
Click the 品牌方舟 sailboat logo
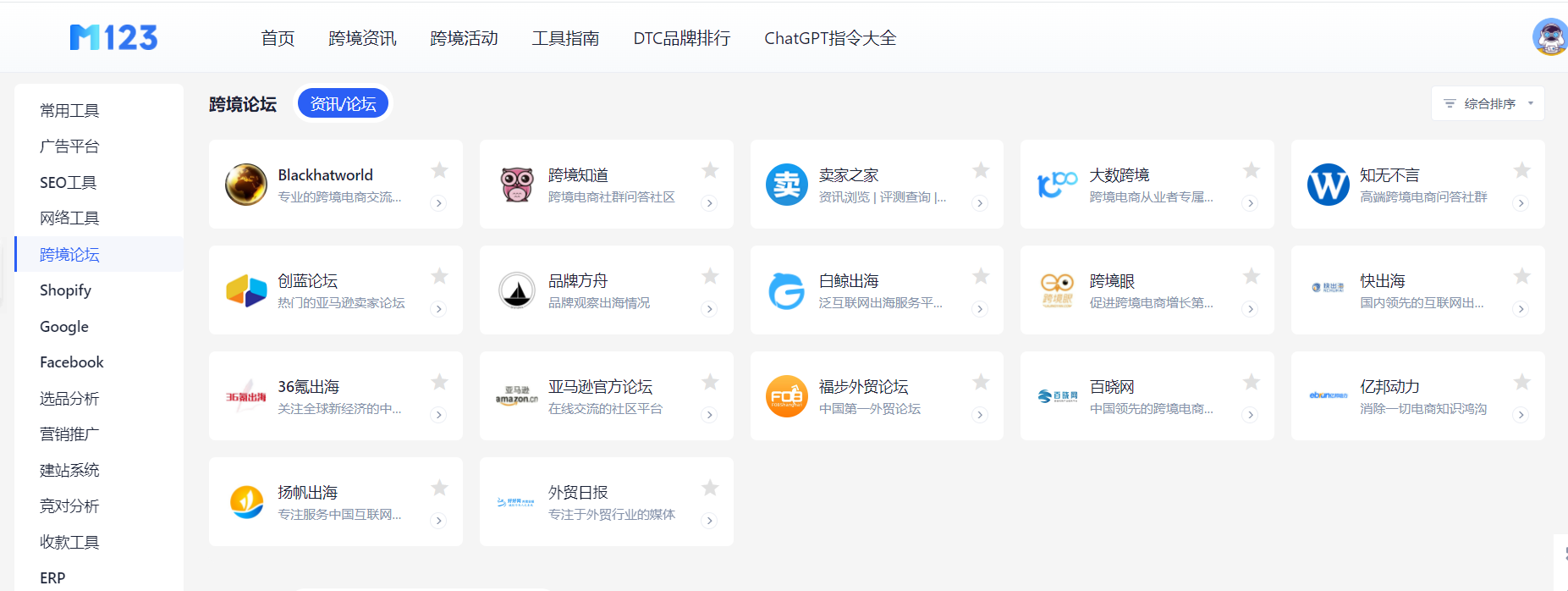pos(517,290)
